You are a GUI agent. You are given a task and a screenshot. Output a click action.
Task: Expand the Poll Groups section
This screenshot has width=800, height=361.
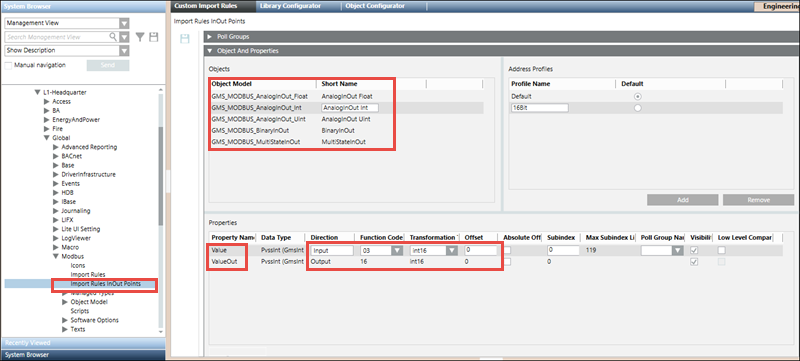pyautogui.click(x=210, y=37)
